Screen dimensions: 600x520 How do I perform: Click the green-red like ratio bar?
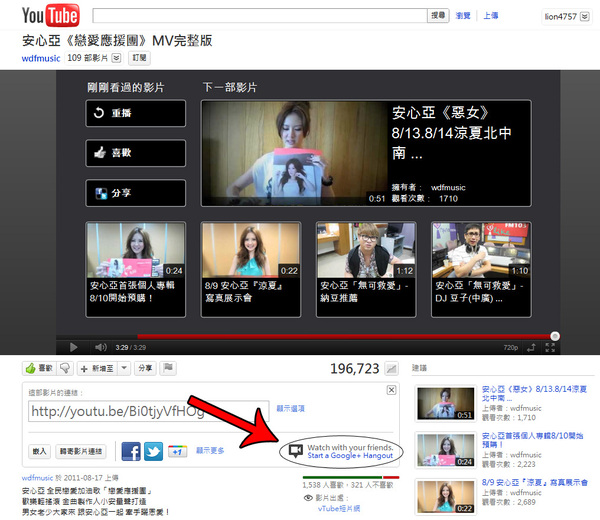point(351,477)
